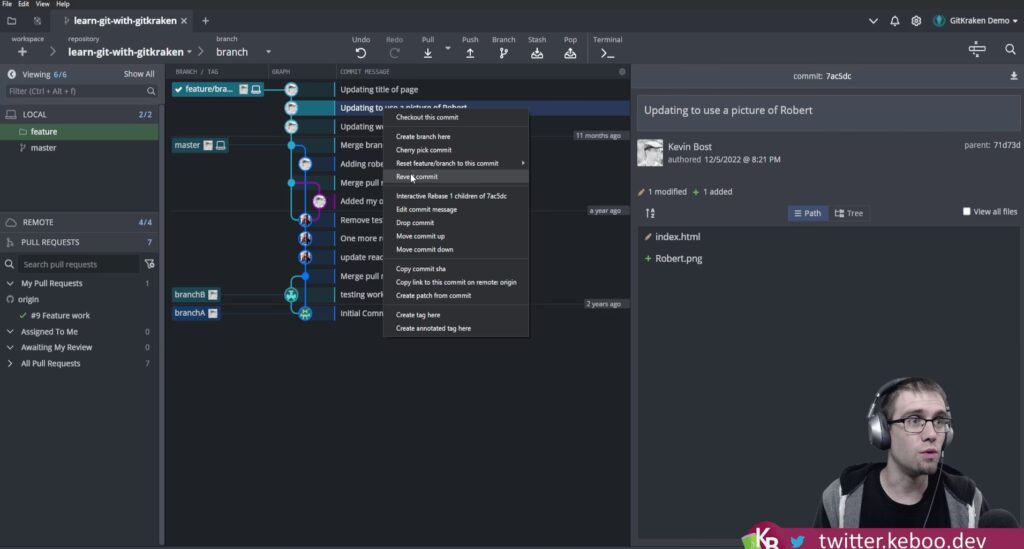The width and height of the screenshot is (1024, 549).
Task: Choose Cherry pick commit menu entry
Action: coord(424,150)
